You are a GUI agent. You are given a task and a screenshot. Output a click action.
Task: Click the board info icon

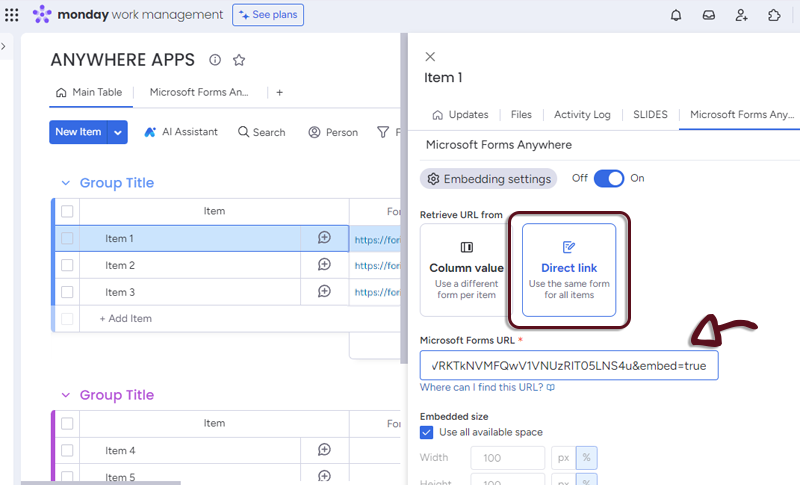(215, 60)
